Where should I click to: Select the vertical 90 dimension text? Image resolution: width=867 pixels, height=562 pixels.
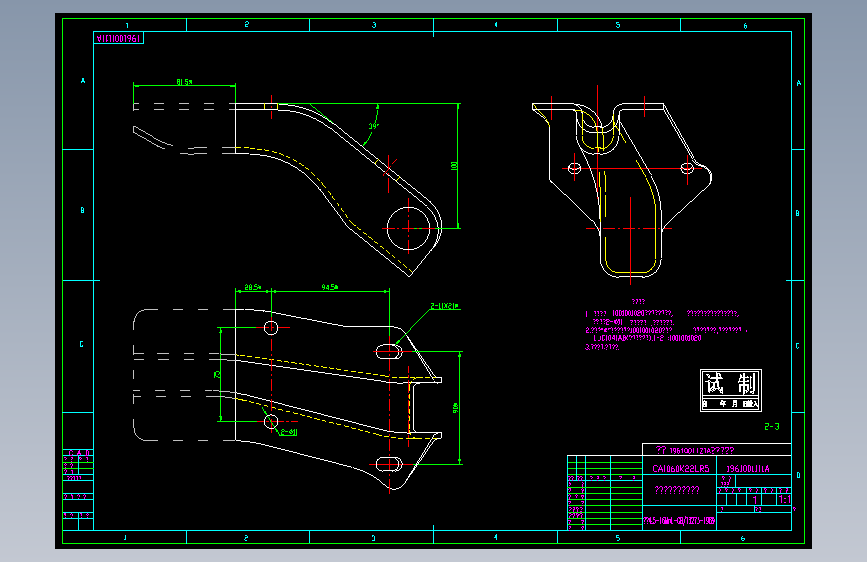click(x=456, y=408)
